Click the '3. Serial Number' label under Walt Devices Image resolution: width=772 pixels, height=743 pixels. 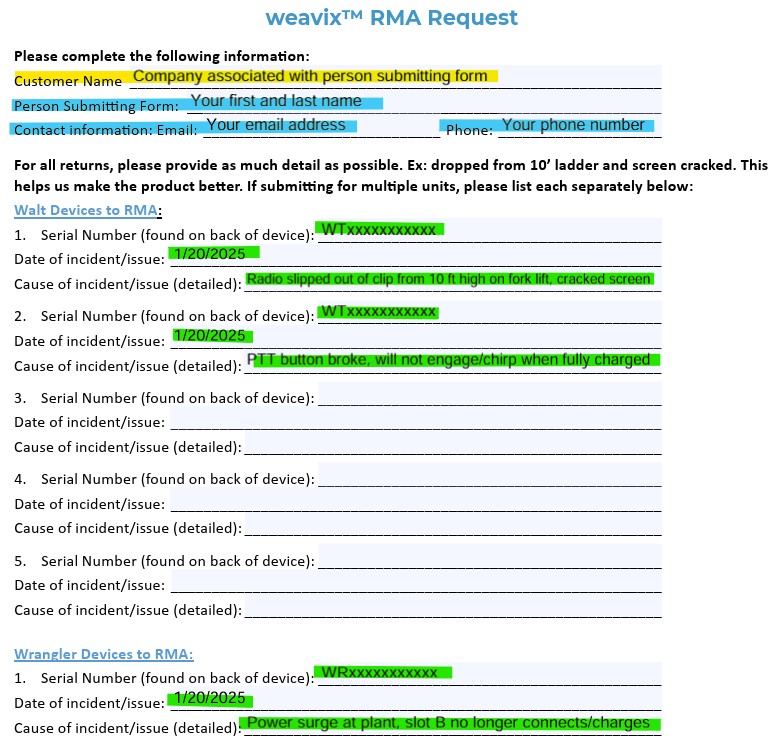pos(164,398)
